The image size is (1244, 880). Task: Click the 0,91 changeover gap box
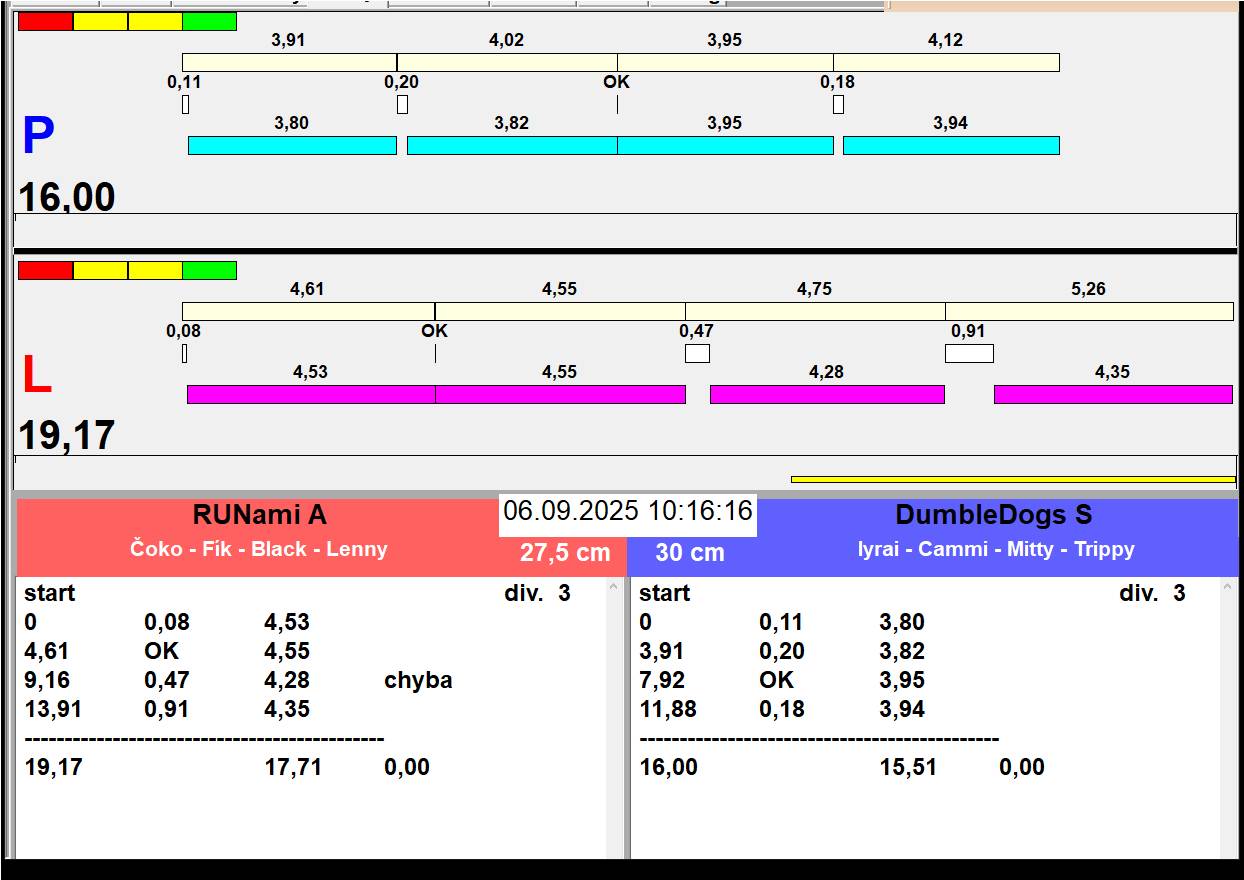[x=969, y=353]
